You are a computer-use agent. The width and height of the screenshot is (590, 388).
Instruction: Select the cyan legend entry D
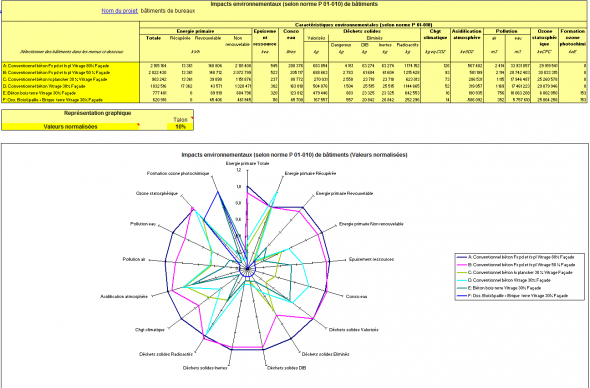[x=503, y=280]
